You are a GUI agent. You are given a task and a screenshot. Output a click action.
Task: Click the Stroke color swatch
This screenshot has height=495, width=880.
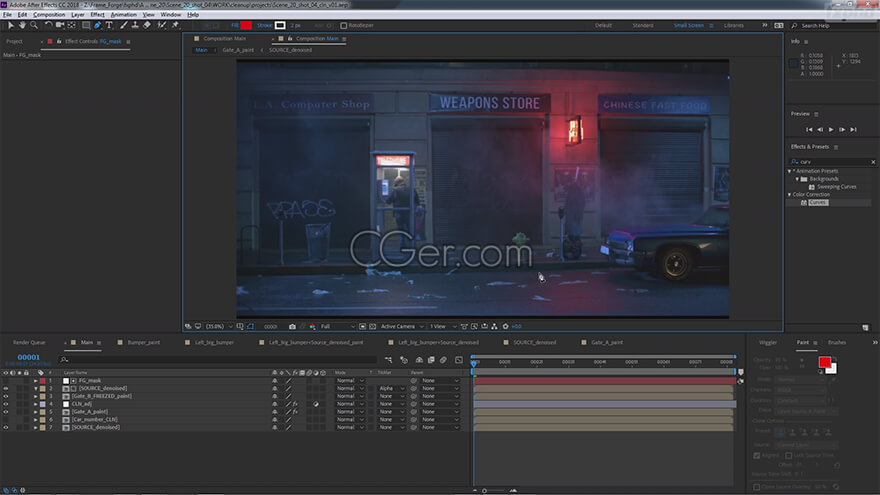(279, 25)
